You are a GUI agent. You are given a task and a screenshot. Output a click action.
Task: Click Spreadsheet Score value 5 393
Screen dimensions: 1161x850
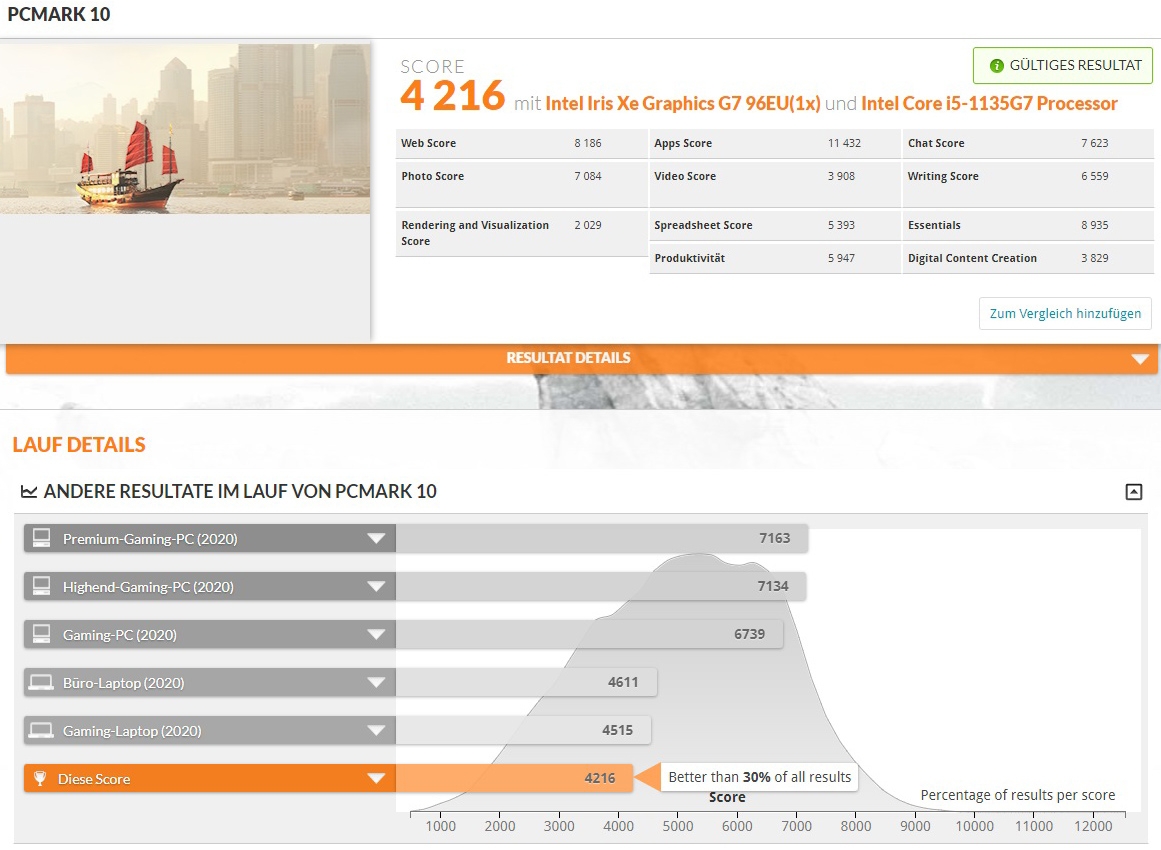841,225
